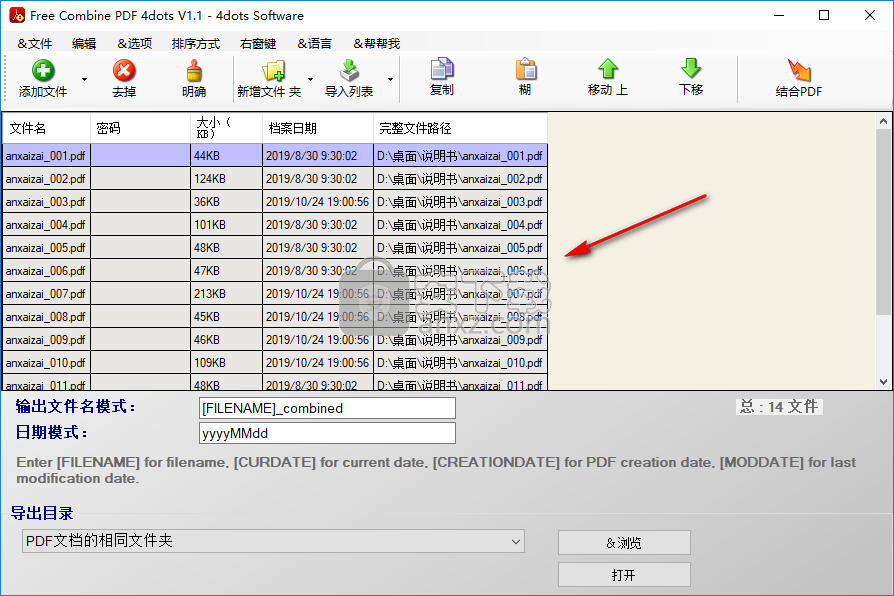Open the &语言 menu
The height and width of the screenshot is (596, 894).
pyautogui.click(x=314, y=43)
